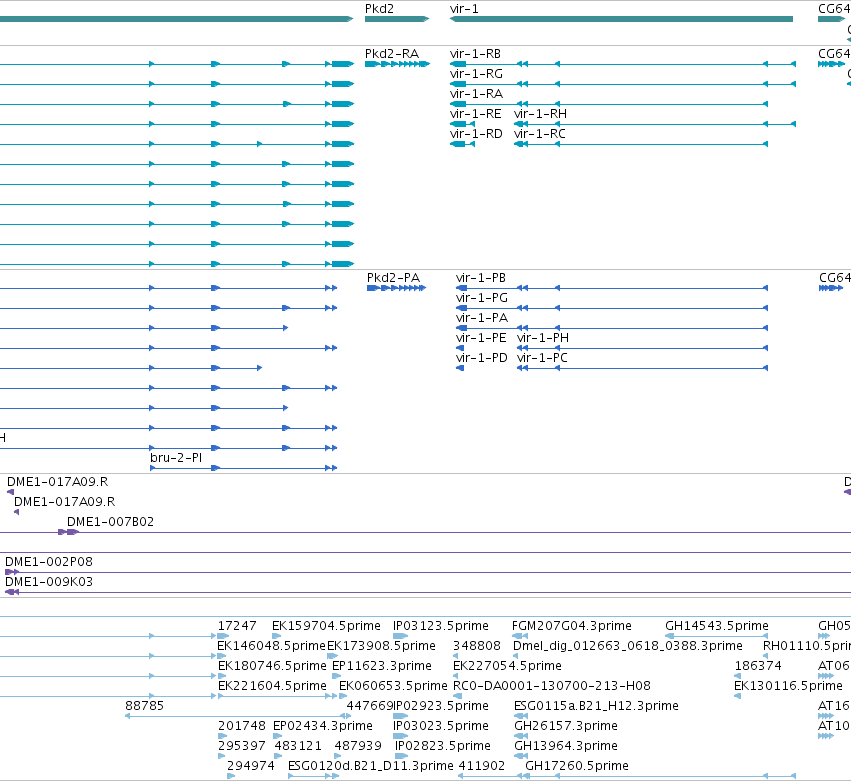The width and height of the screenshot is (851, 781).
Task: Select the vir-1 gene label
Action: click(464, 9)
